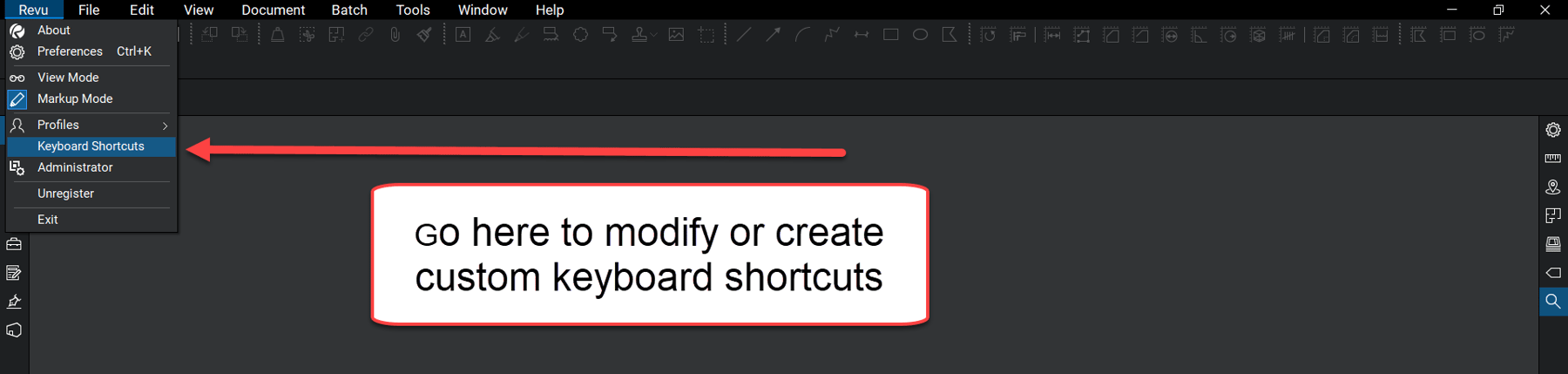Click Preferences in the Revu menu
1568x374 pixels.
point(70,51)
